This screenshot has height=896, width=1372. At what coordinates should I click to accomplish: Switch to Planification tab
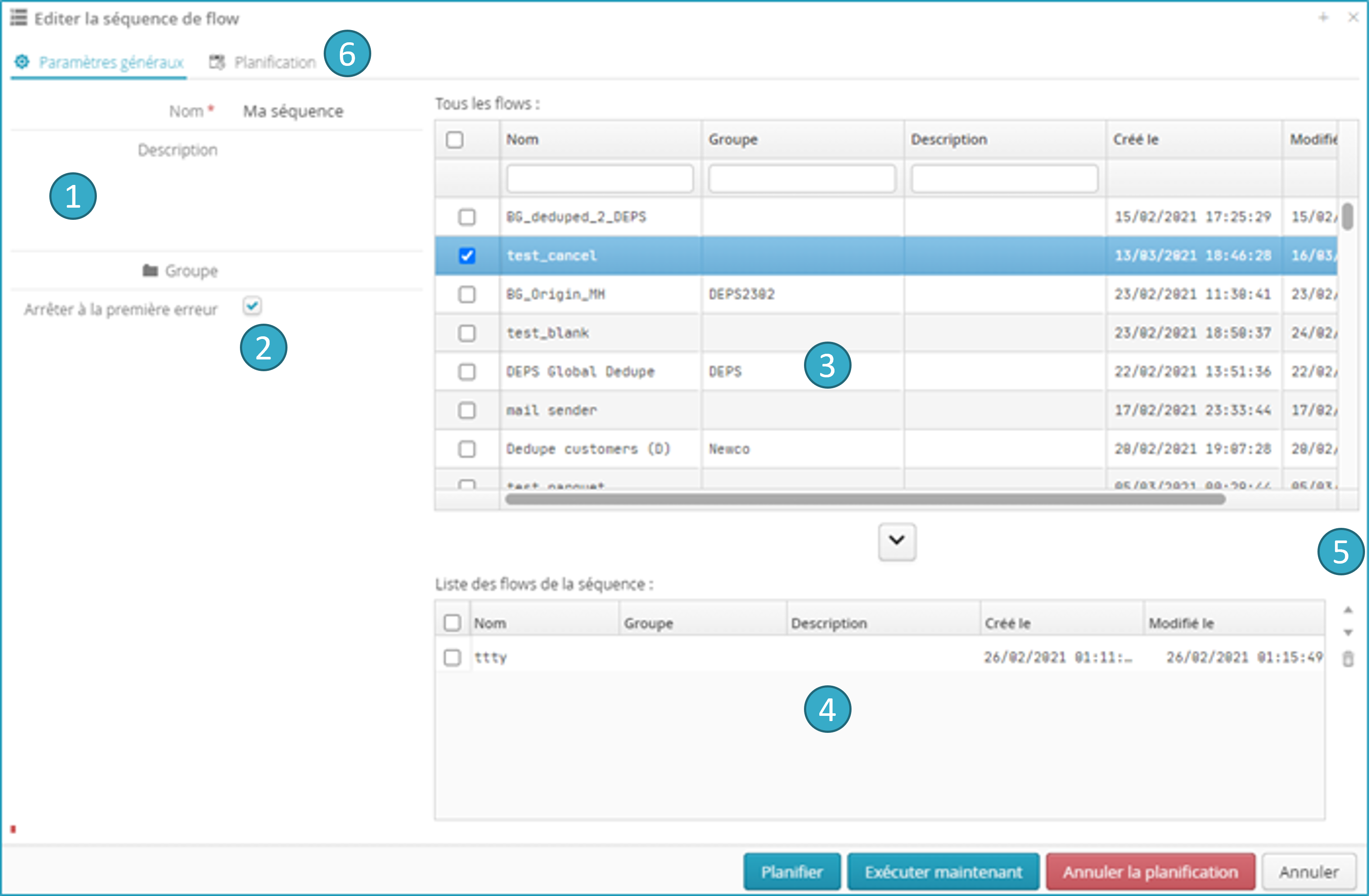pos(263,62)
